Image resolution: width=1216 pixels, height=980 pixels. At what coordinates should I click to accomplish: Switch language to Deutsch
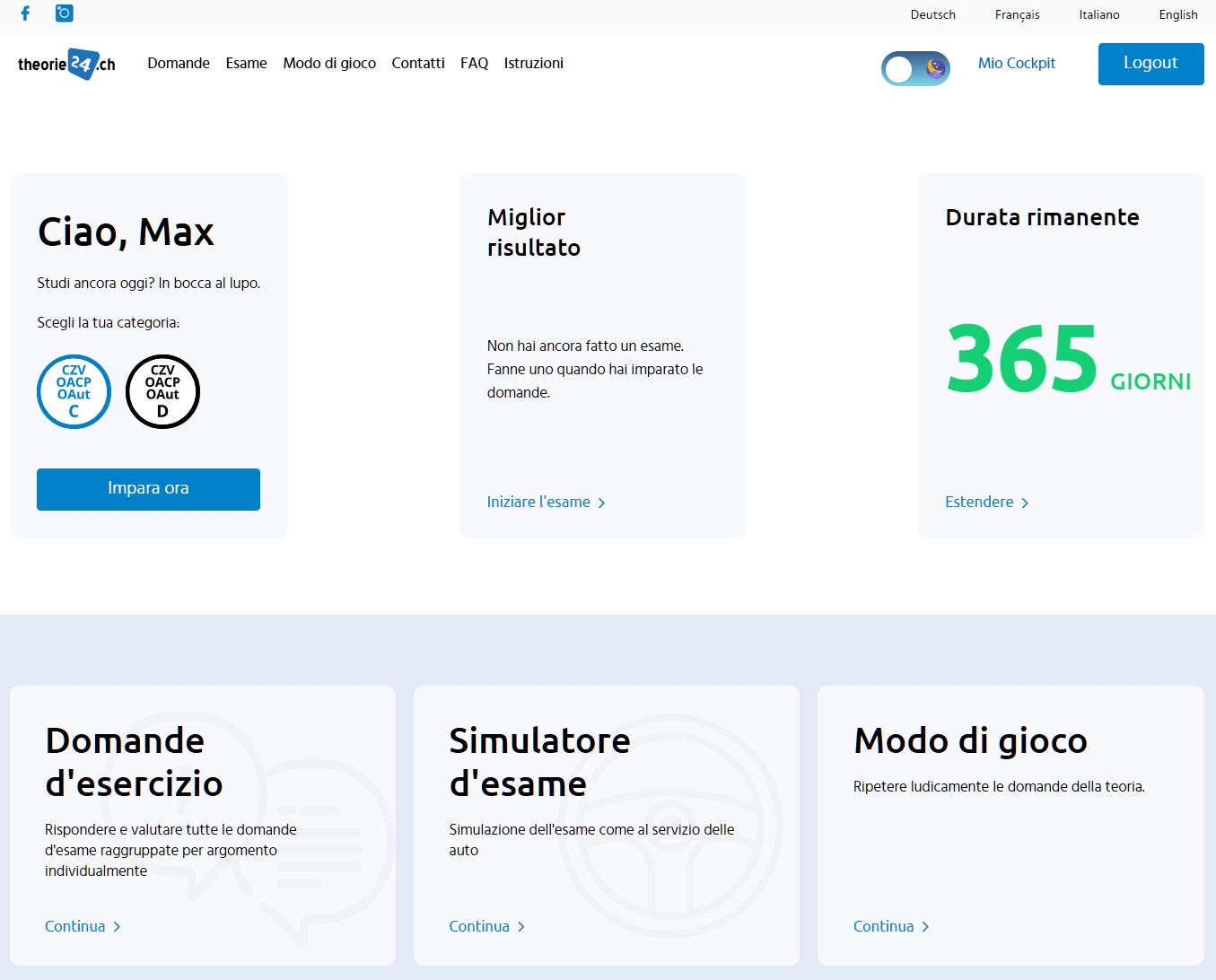pos(932,14)
